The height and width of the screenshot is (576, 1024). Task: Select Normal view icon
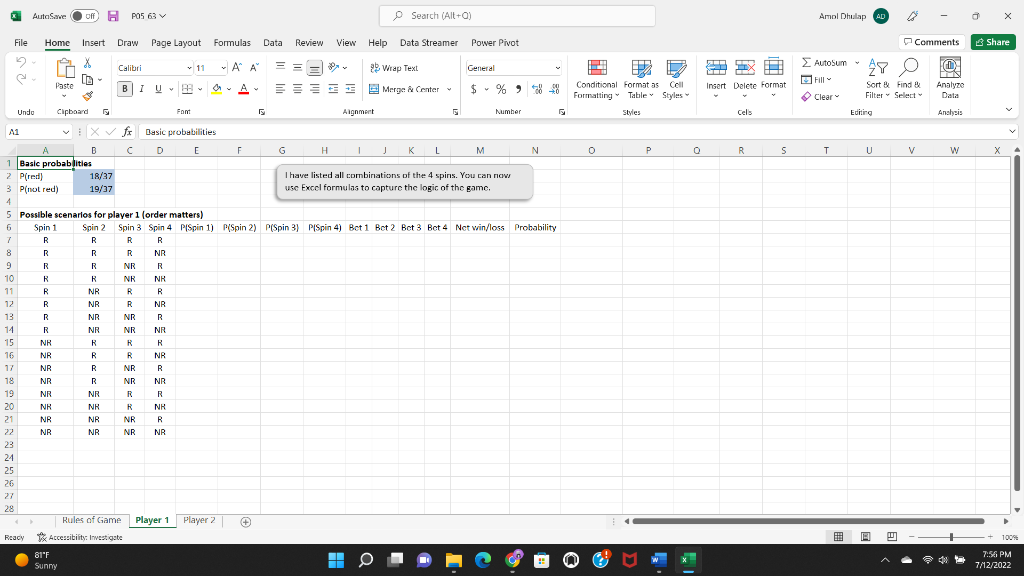pyautogui.click(x=839, y=537)
